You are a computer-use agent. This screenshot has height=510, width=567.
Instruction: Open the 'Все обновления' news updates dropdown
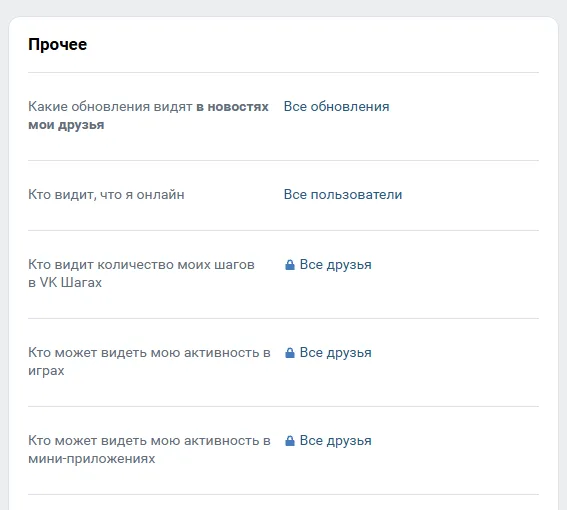(336, 106)
